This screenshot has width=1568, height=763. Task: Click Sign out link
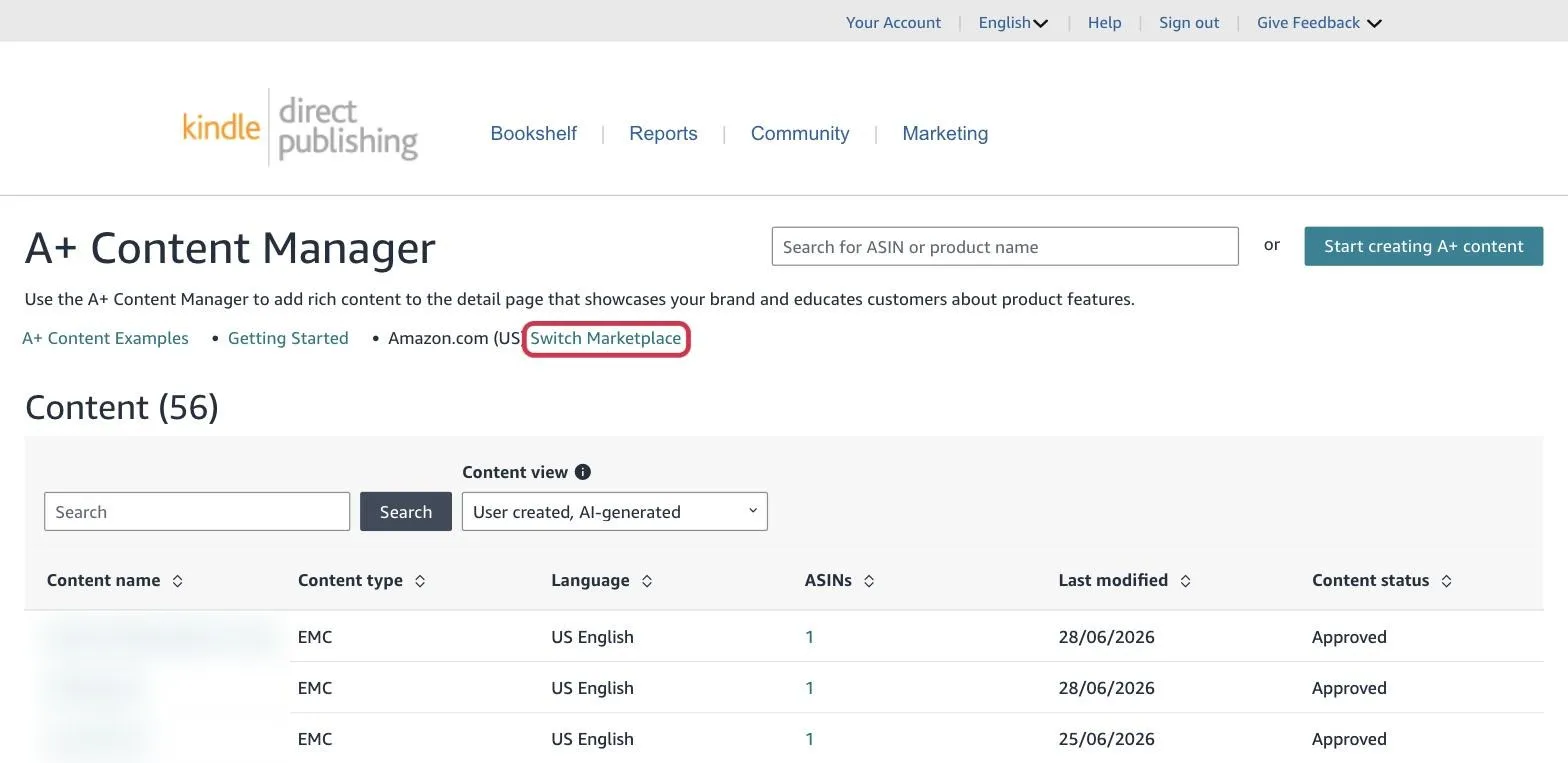tap(1189, 23)
